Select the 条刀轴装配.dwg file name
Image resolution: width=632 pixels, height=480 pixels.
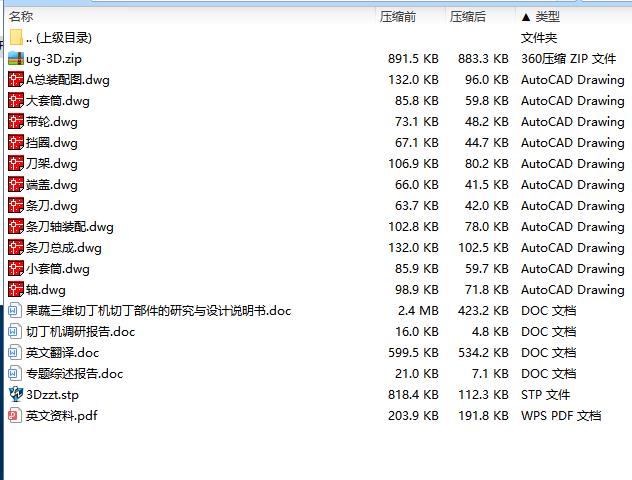point(70,226)
